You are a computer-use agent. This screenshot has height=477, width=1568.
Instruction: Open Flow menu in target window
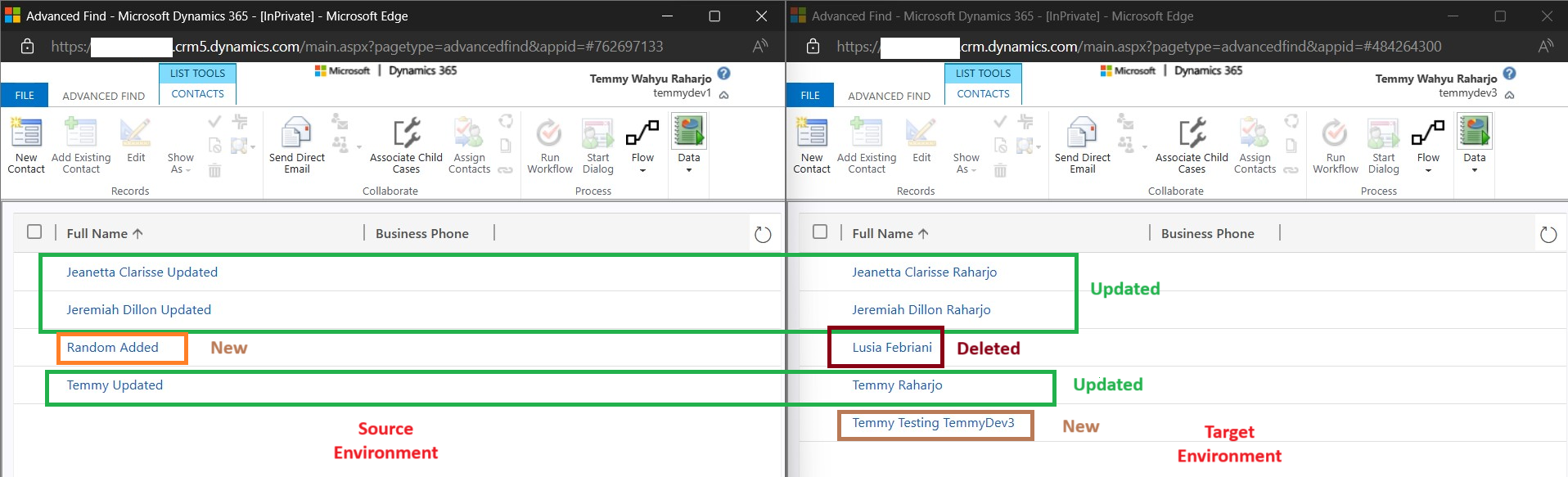click(x=1428, y=146)
